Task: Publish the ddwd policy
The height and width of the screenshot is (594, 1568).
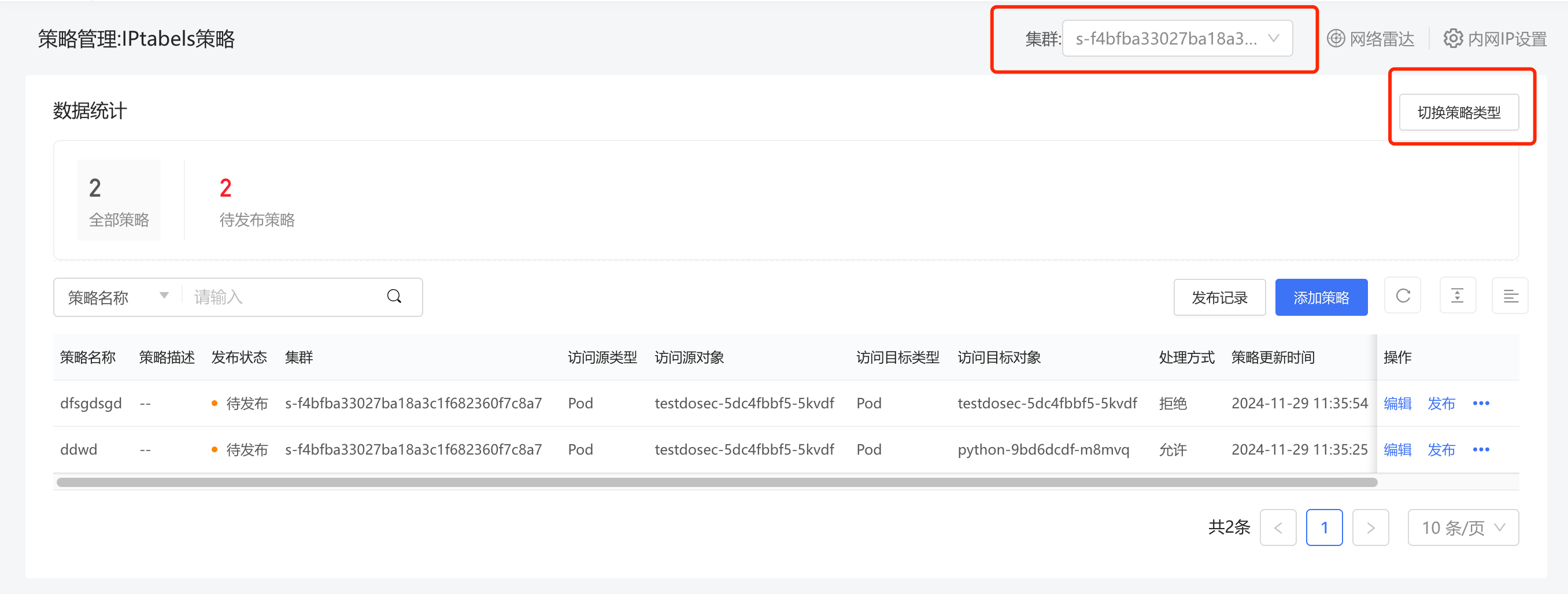Action: 1441,449
